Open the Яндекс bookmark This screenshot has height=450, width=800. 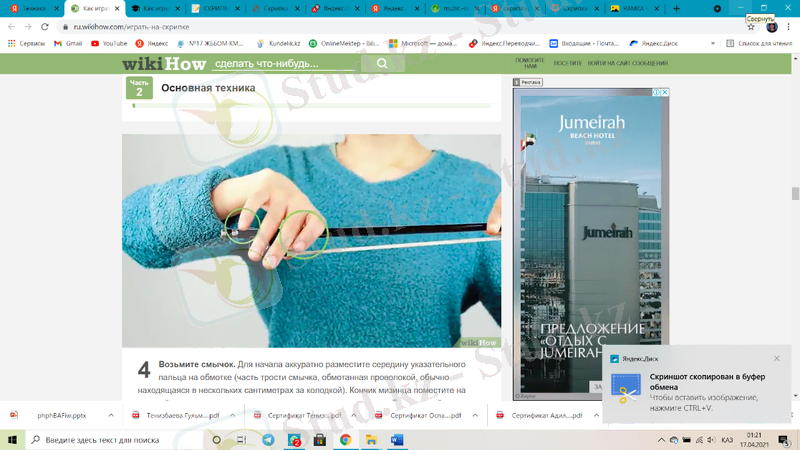pos(152,43)
